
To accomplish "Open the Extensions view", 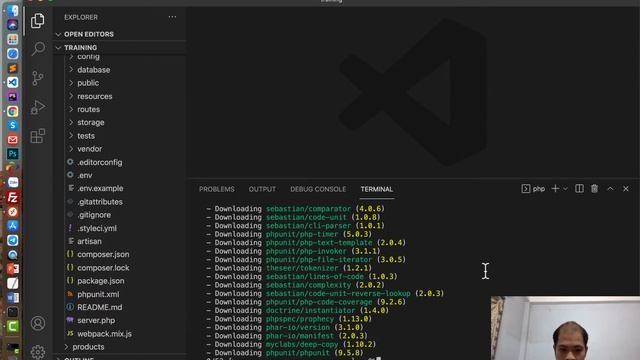I will [x=38, y=136].
